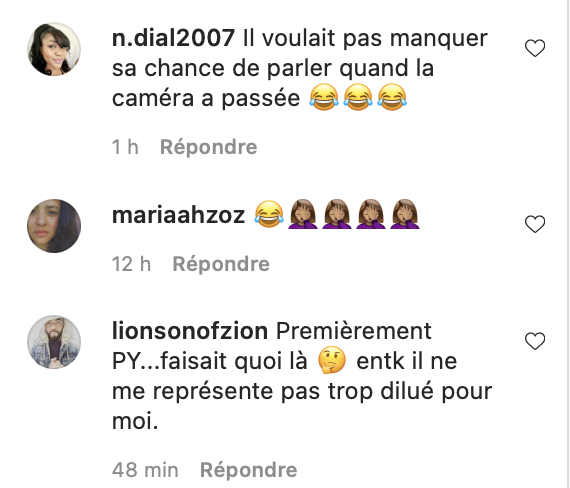Reply to lionsonofzion's comment via Répondre
Image resolution: width=570 pixels, height=488 pixels.
249,470
